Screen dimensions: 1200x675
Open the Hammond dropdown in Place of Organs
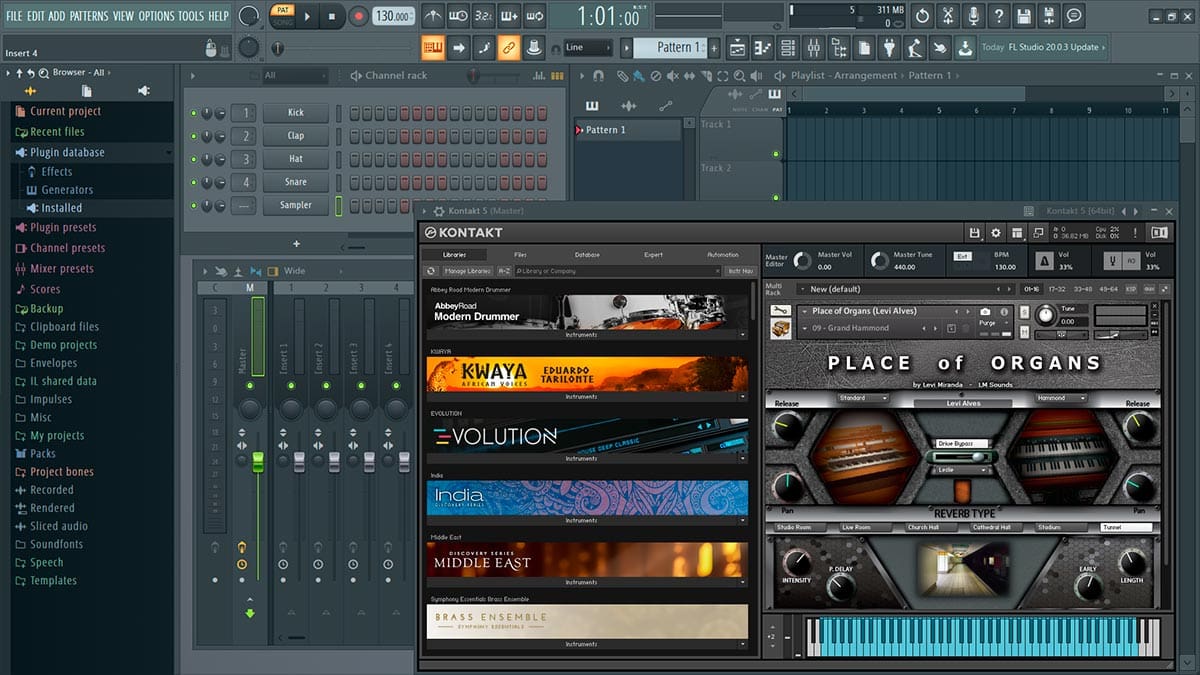tap(1060, 398)
